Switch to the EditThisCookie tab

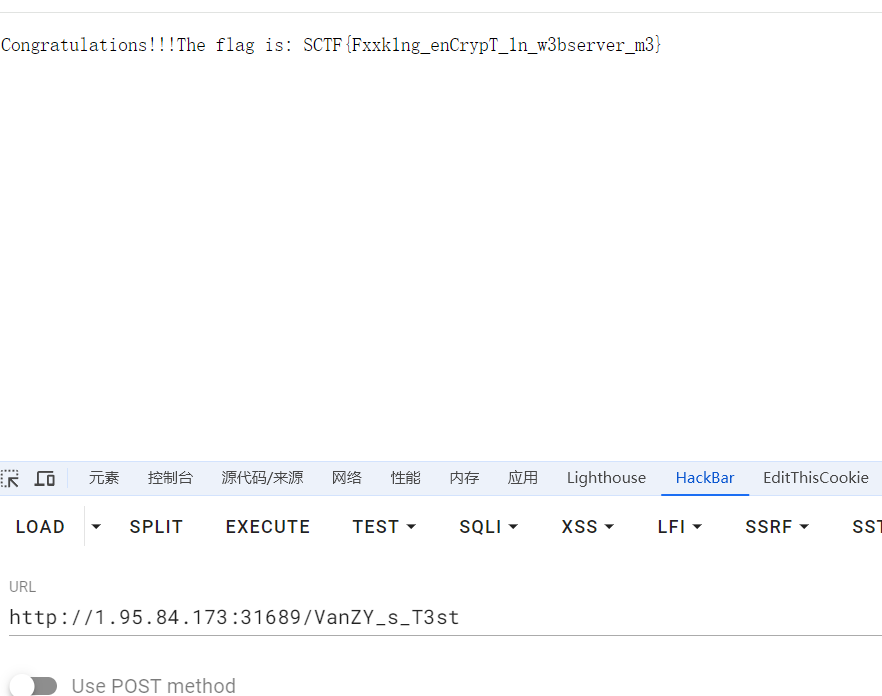point(815,478)
